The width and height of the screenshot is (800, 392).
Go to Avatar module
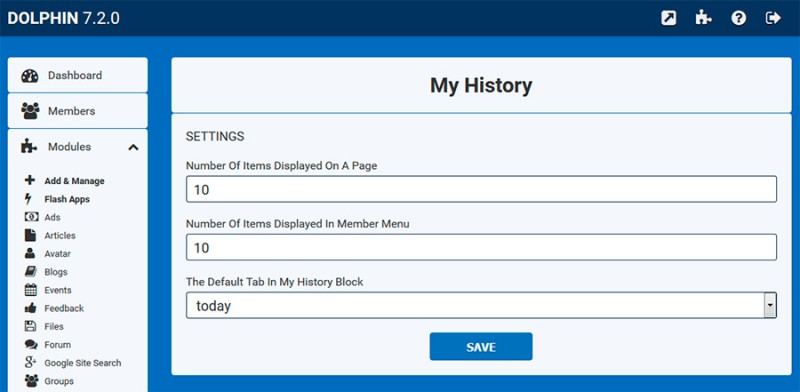click(57, 254)
